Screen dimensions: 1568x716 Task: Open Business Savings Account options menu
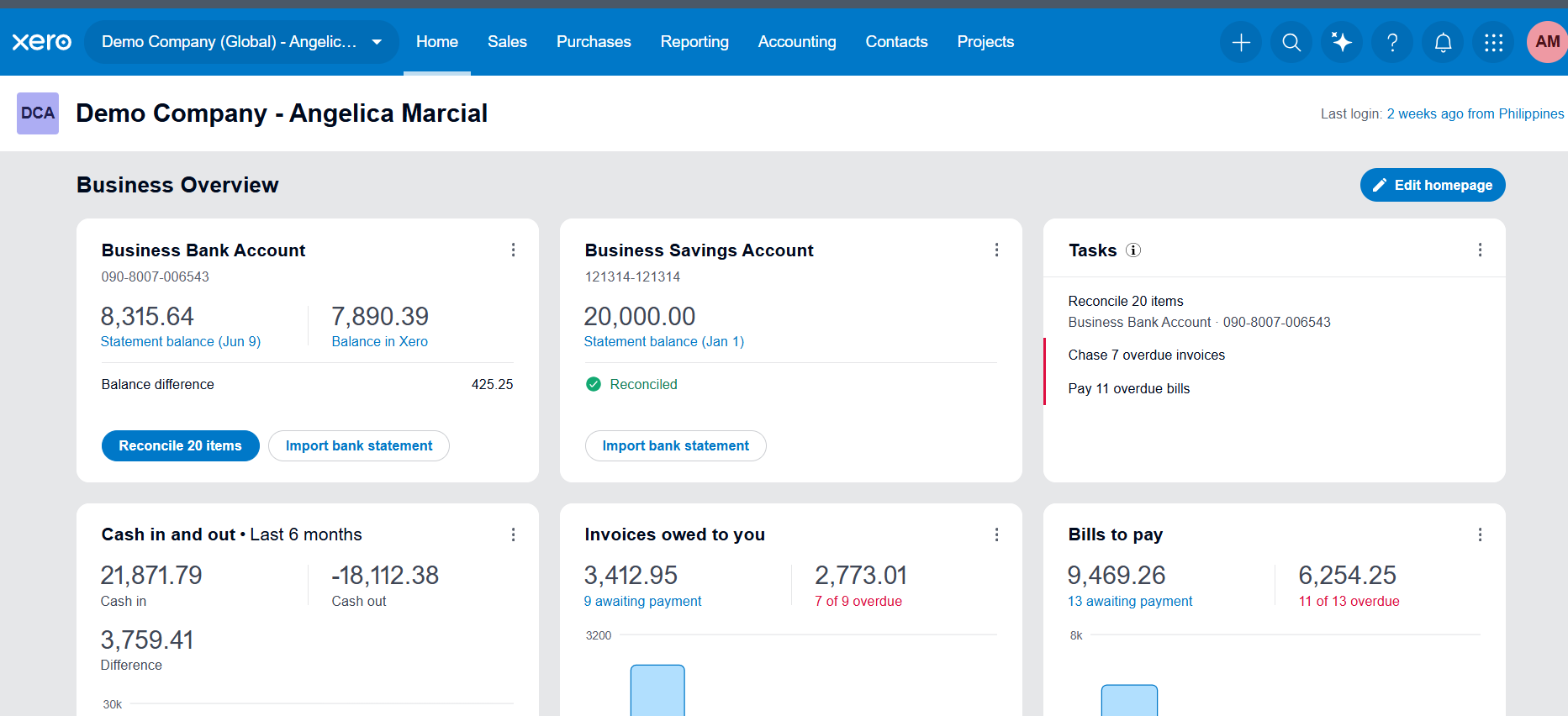tap(996, 250)
